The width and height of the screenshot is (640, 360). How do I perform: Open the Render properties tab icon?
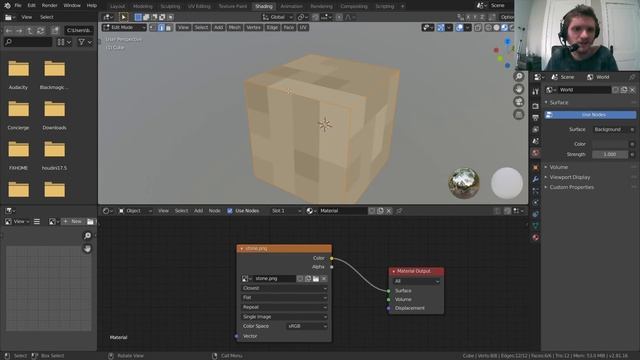click(536, 106)
